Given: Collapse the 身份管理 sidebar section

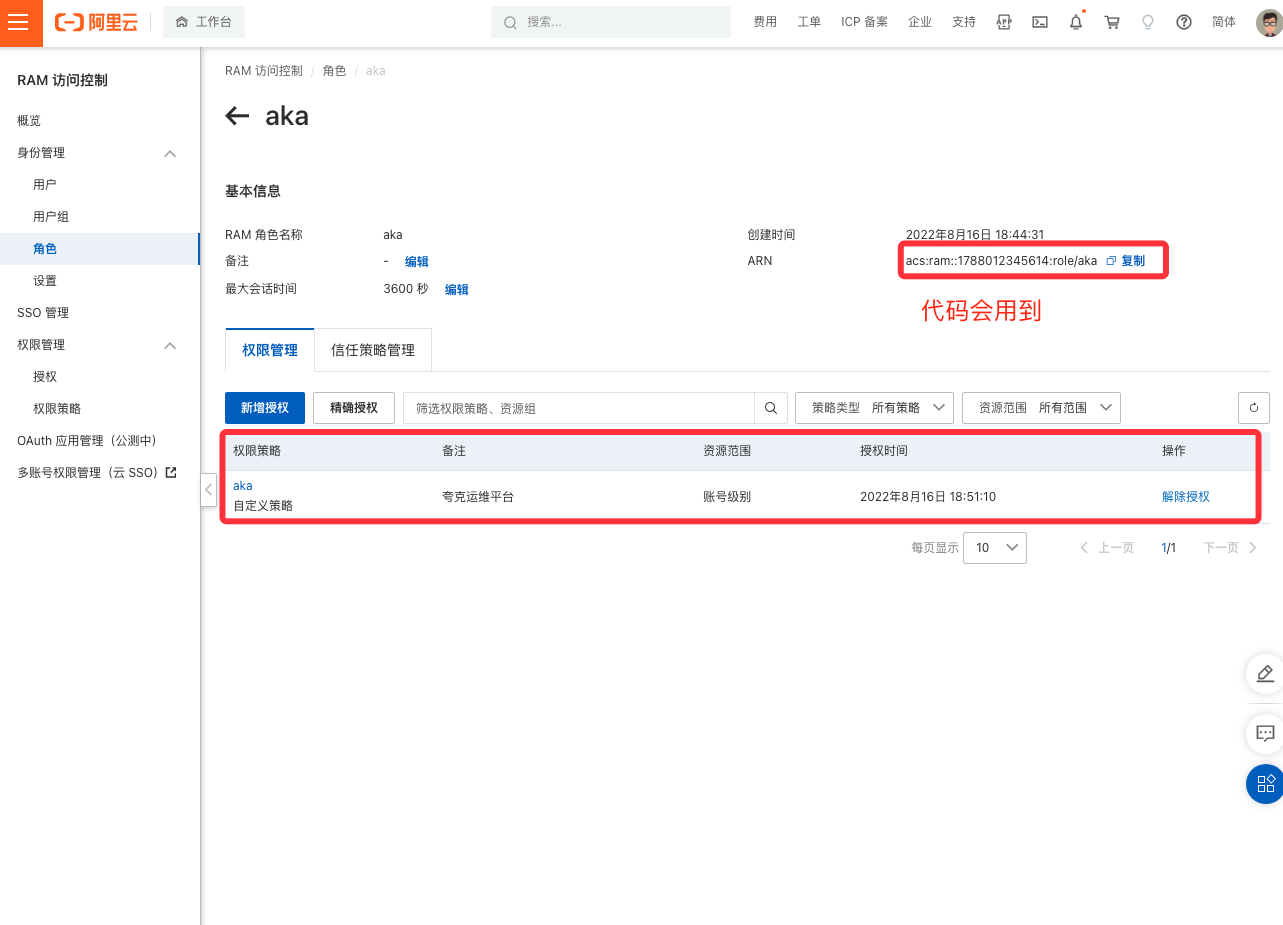Looking at the screenshot, I should tap(170, 153).
